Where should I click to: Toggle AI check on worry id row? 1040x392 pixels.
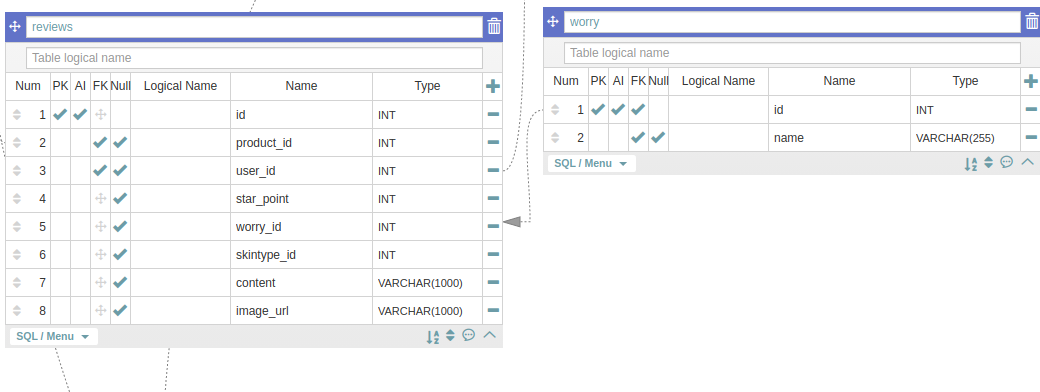pos(618,109)
